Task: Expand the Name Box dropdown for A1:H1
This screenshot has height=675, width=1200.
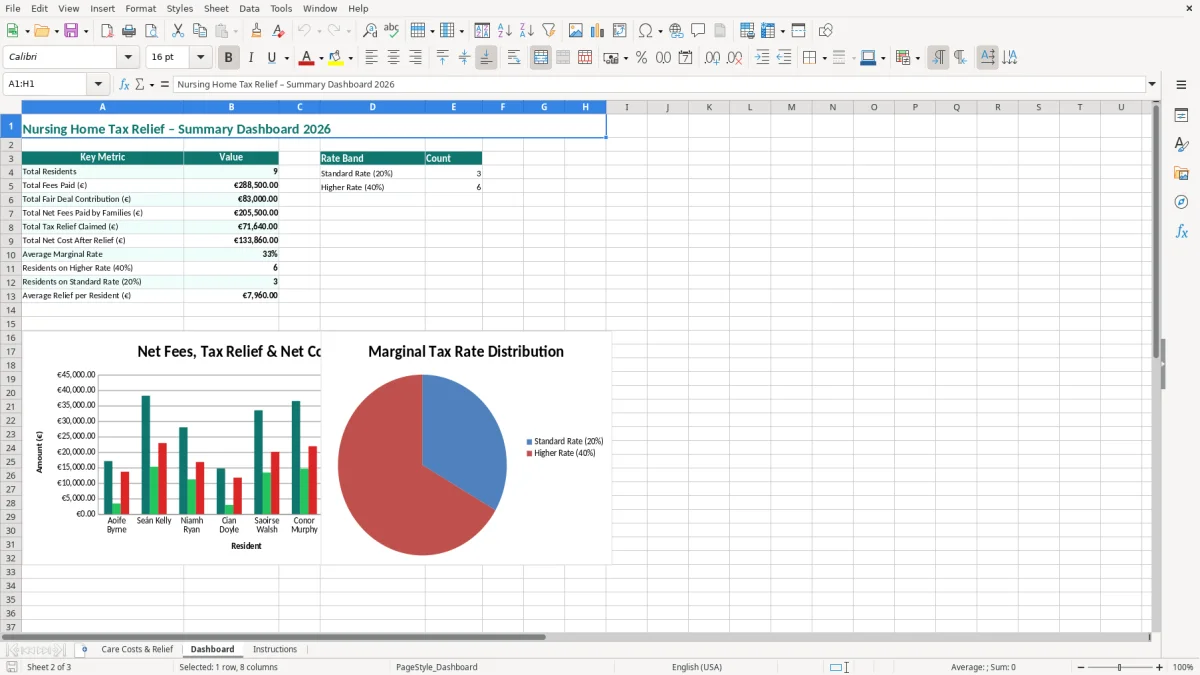Action: [x=98, y=84]
